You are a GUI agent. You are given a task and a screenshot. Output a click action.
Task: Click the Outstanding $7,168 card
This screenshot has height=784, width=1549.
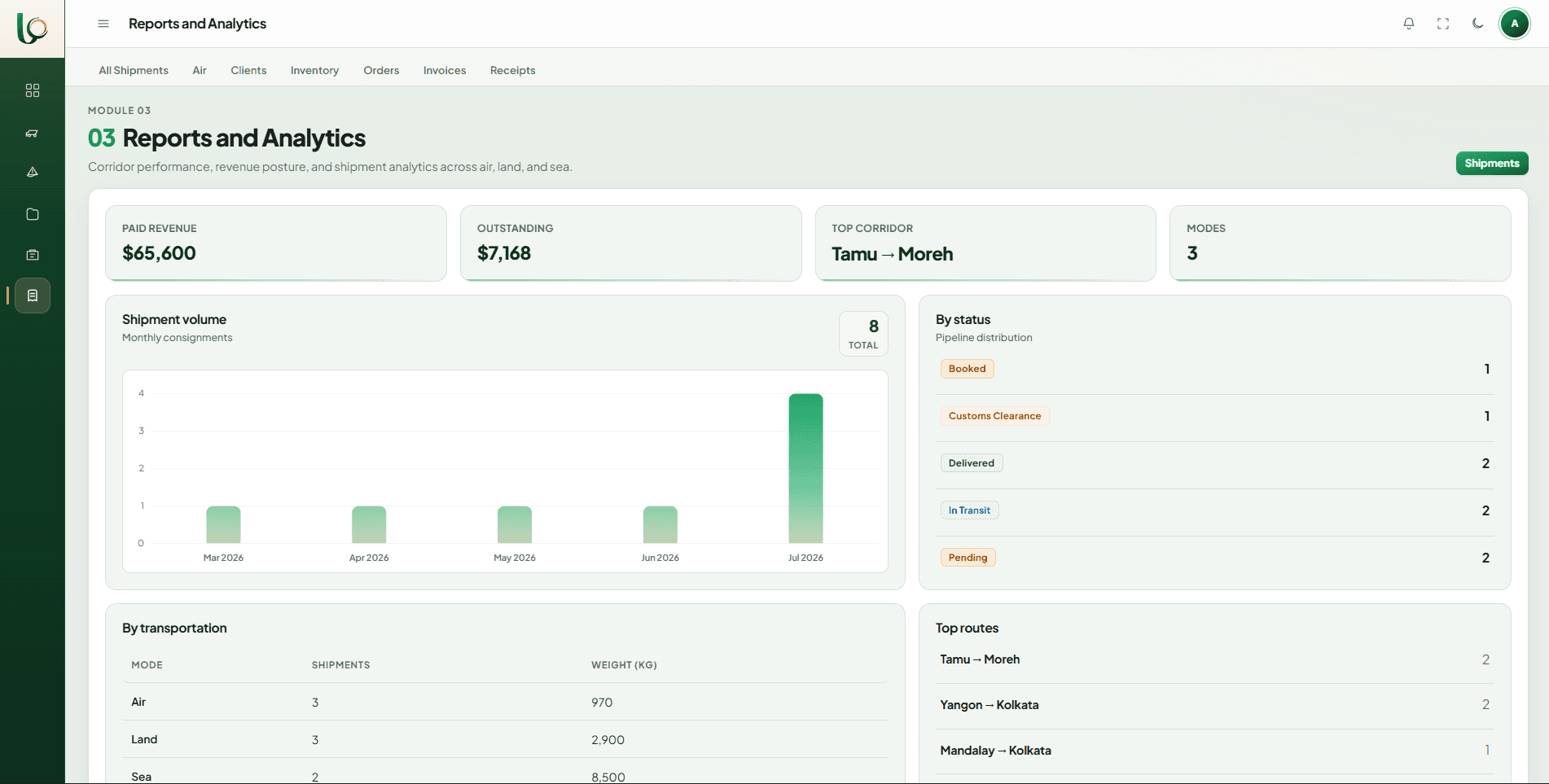631,243
